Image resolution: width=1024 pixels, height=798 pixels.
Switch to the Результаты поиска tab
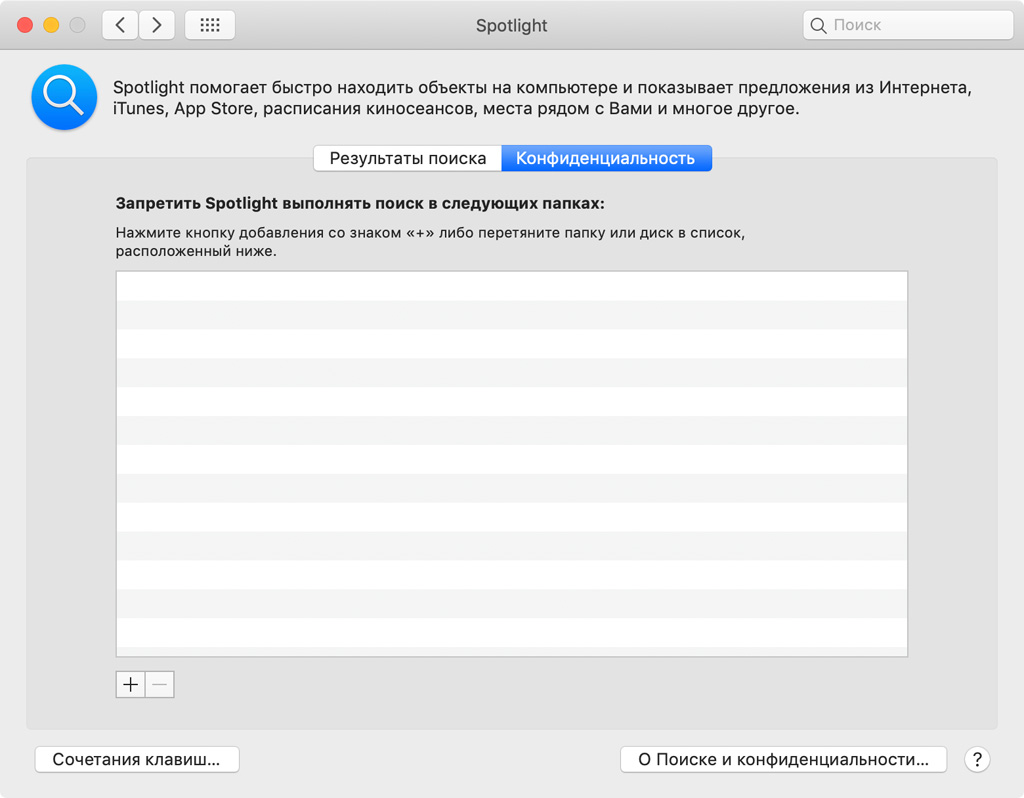click(408, 158)
